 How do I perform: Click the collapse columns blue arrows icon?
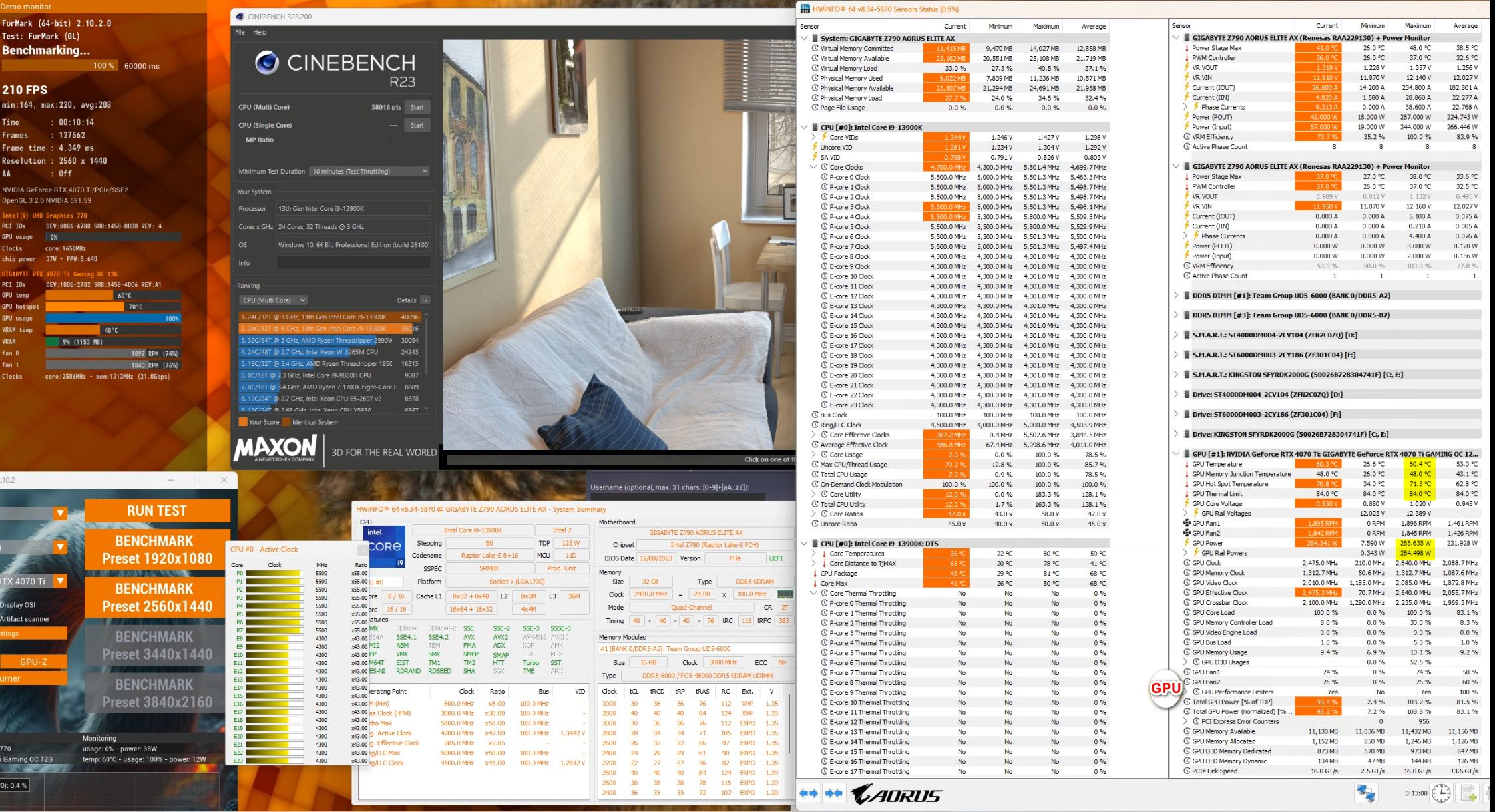[833, 793]
